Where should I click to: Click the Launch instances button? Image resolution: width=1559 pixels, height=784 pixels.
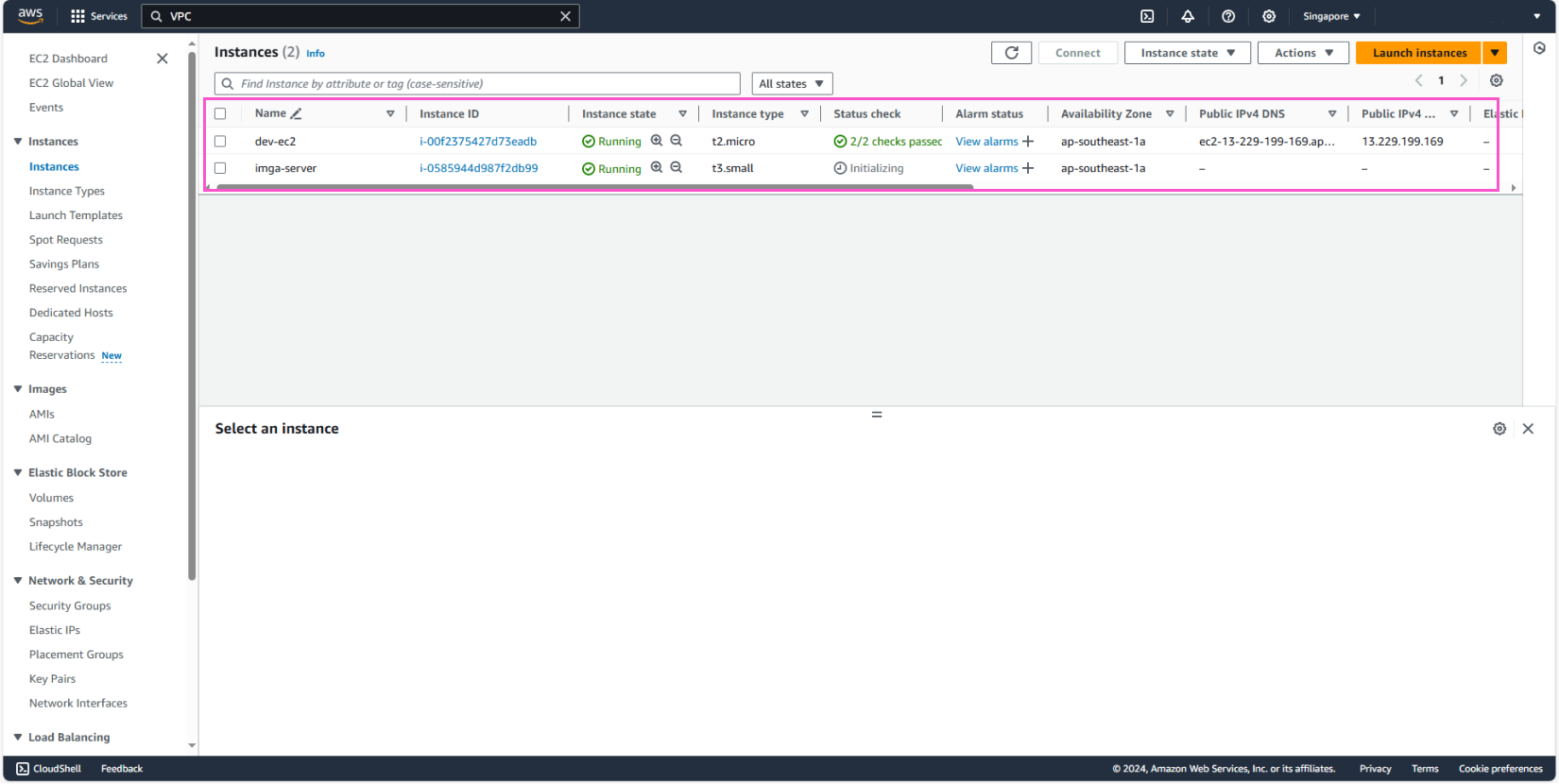pos(1419,53)
